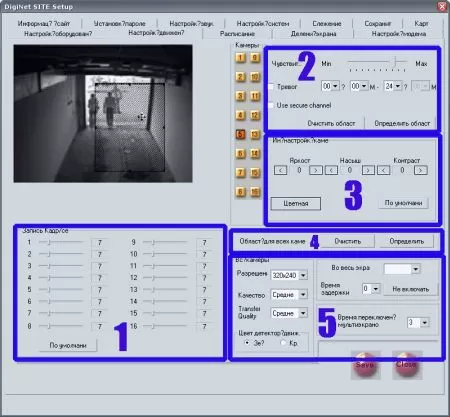The width and height of the screenshot is (450, 417).
Task: Open the 24 end hour dropdown
Action: coord(398,86)
